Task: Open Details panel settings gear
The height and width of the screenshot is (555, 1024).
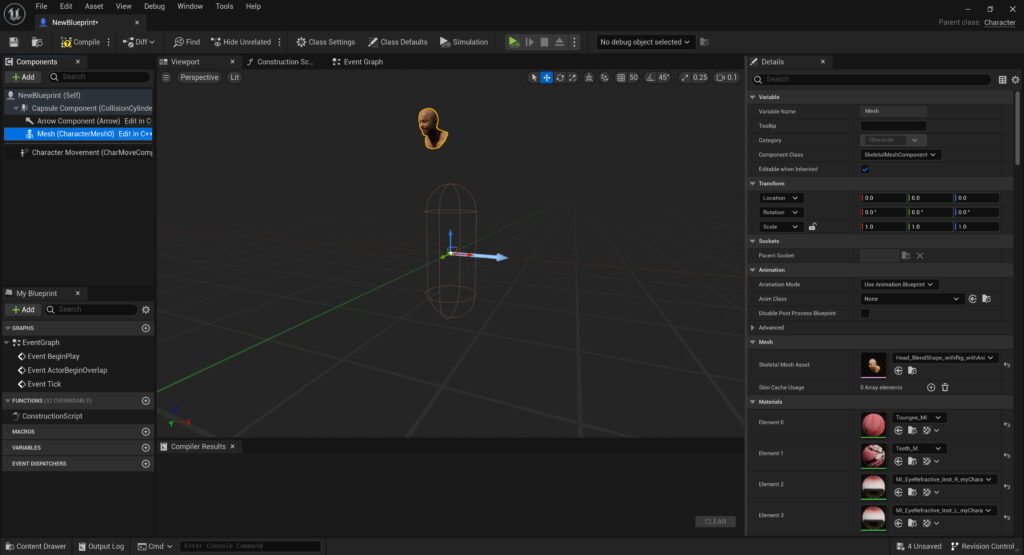Action: (x=1015, y=79)
